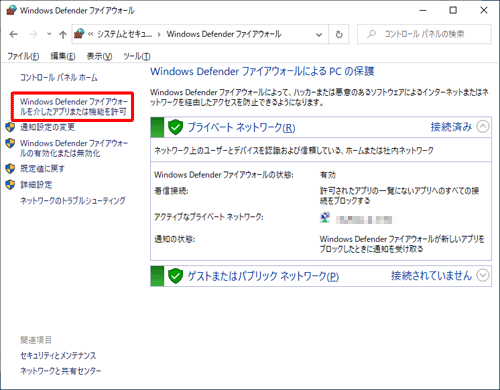
Task: Click 接続されていません status text
Action: pyautogui.click(x=431, y=276)
